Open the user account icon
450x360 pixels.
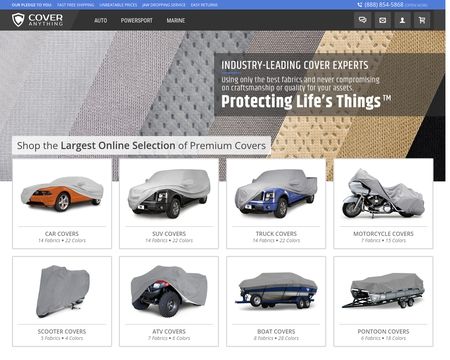[402, 20]
